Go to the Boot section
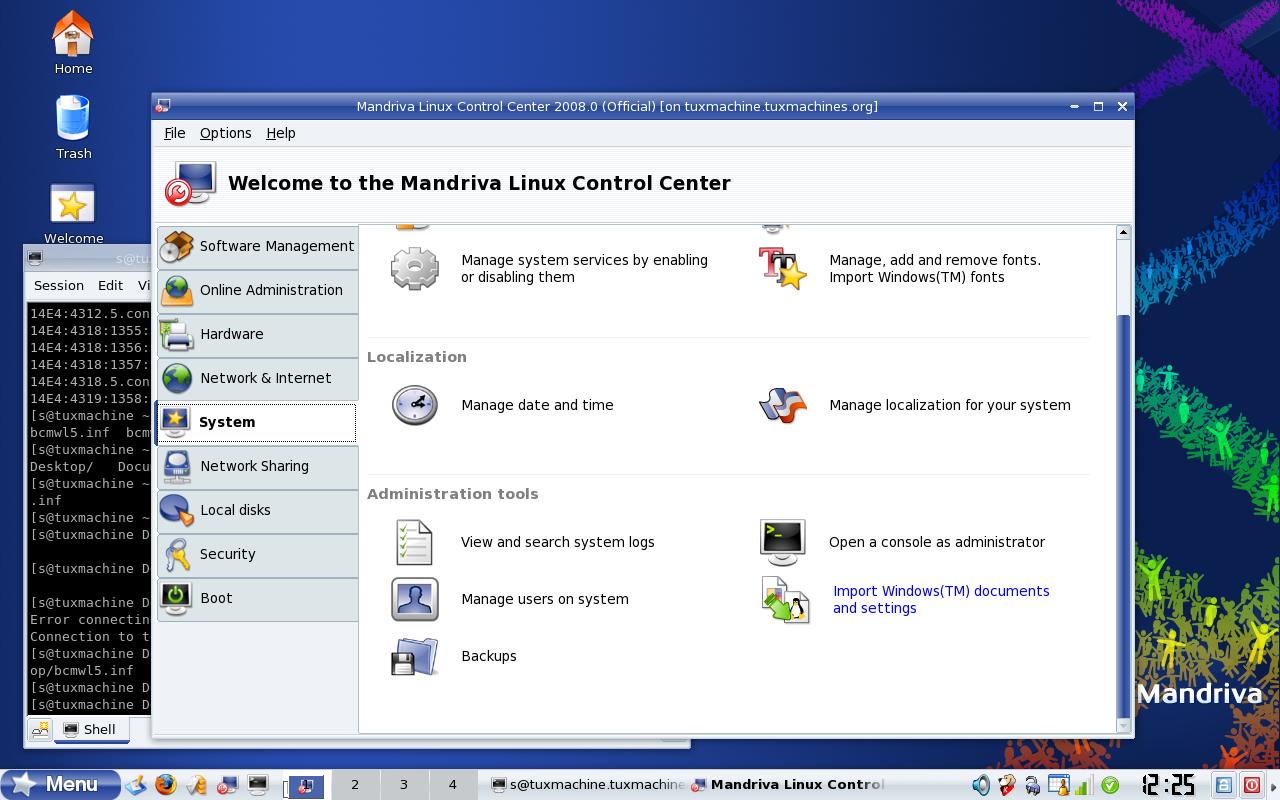This screenshot has width=1280, height=800. [x=257, y=598]
